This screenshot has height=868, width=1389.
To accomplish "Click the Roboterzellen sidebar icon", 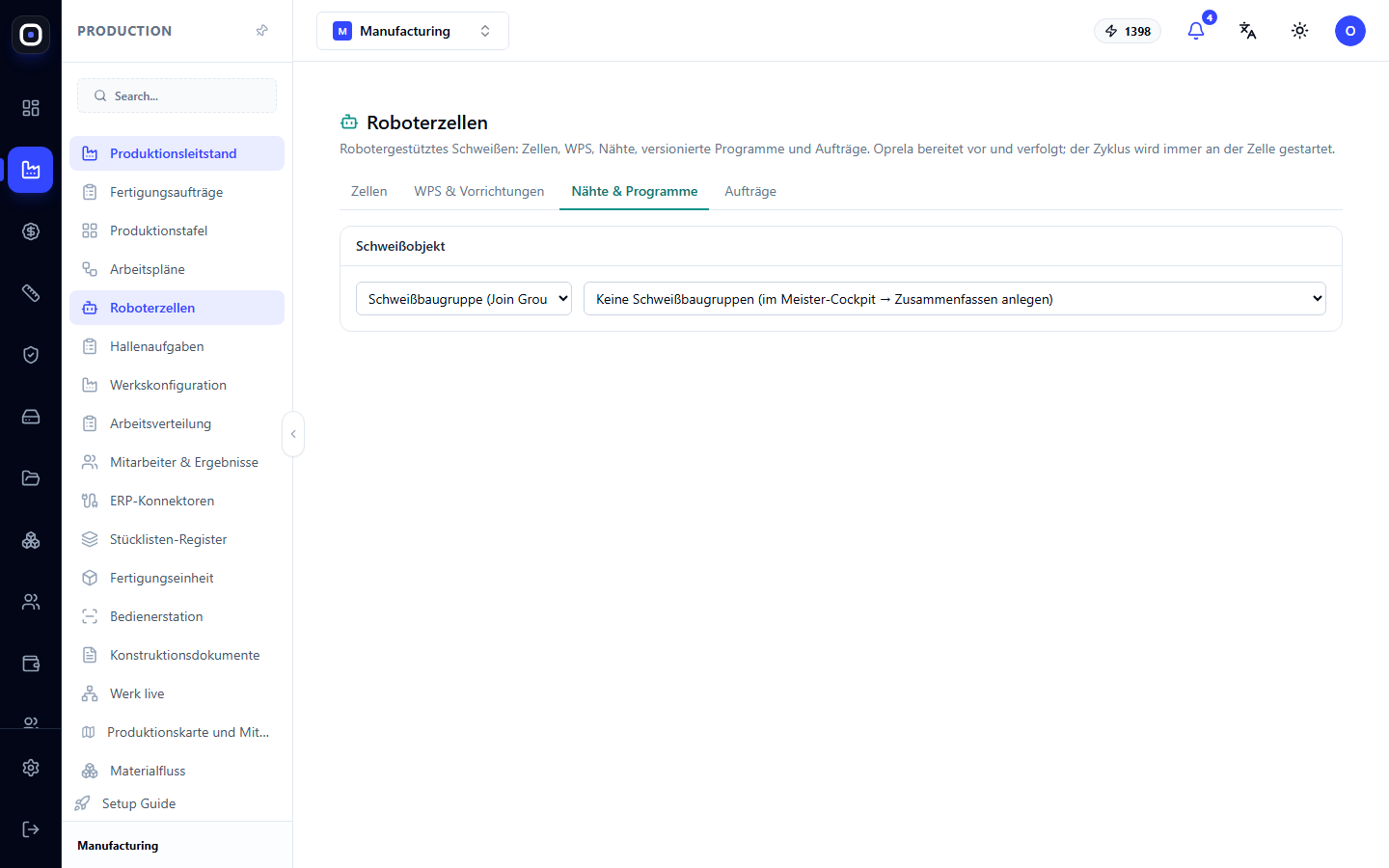I will coord(90,308).
